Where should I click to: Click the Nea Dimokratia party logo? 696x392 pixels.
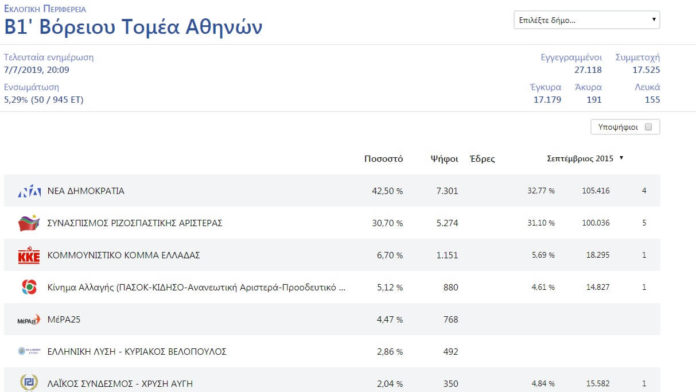pos(29,191)
